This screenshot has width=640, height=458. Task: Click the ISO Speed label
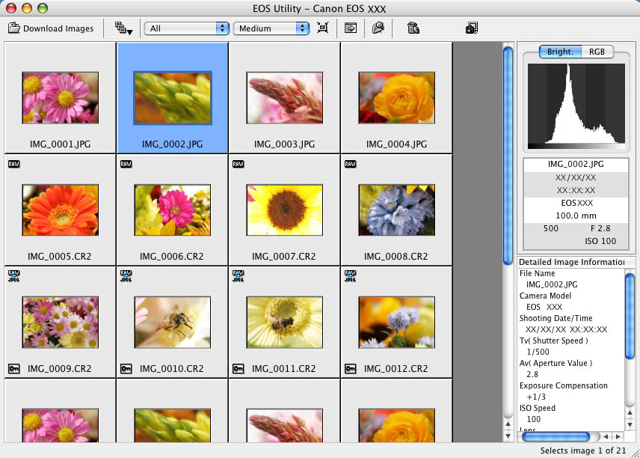click(x=537, y=408)
